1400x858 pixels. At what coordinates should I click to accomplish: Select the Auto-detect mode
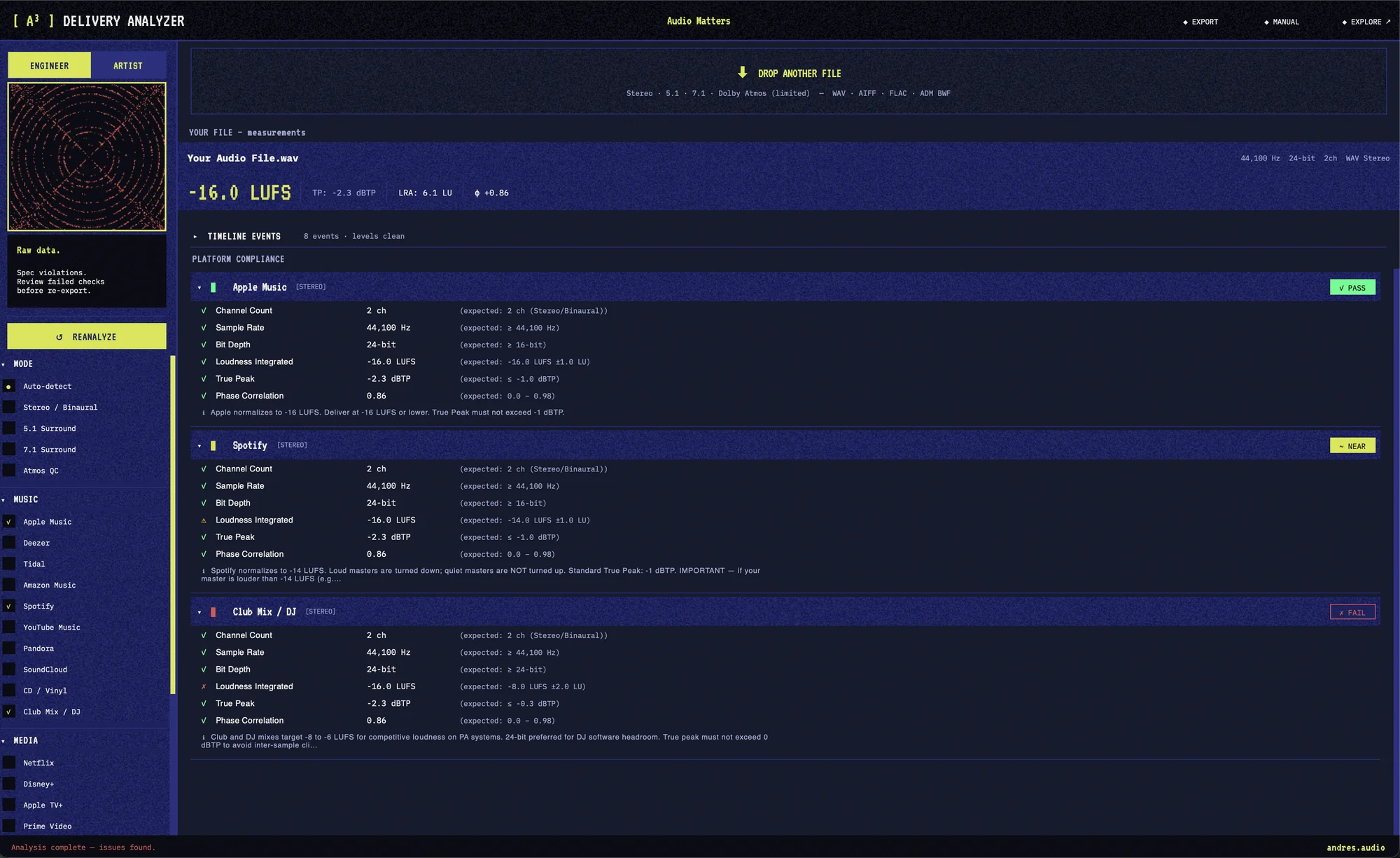click(9, 386)
